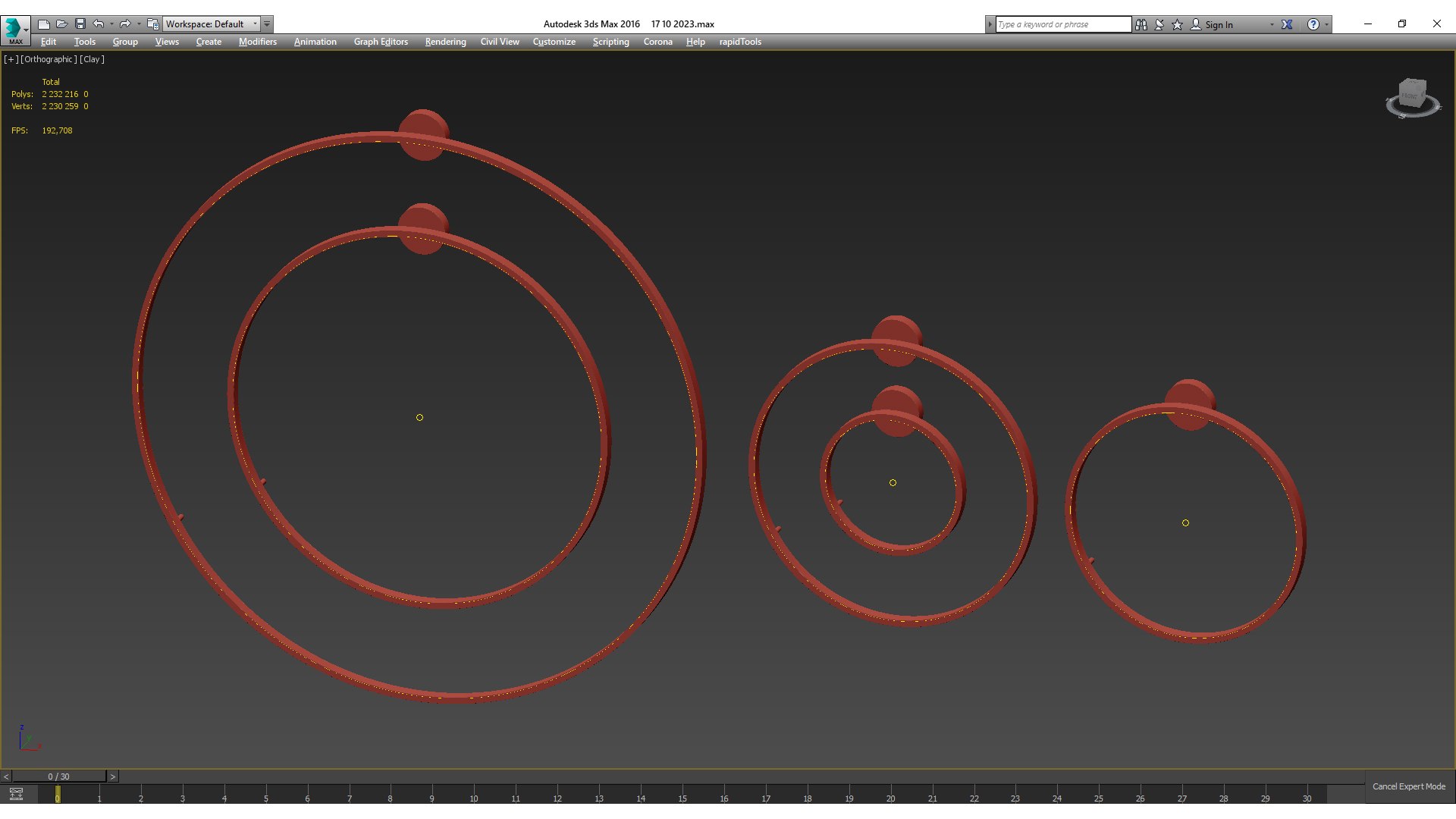
Task: Open Favorites with the star icon
Action: 1178,24
